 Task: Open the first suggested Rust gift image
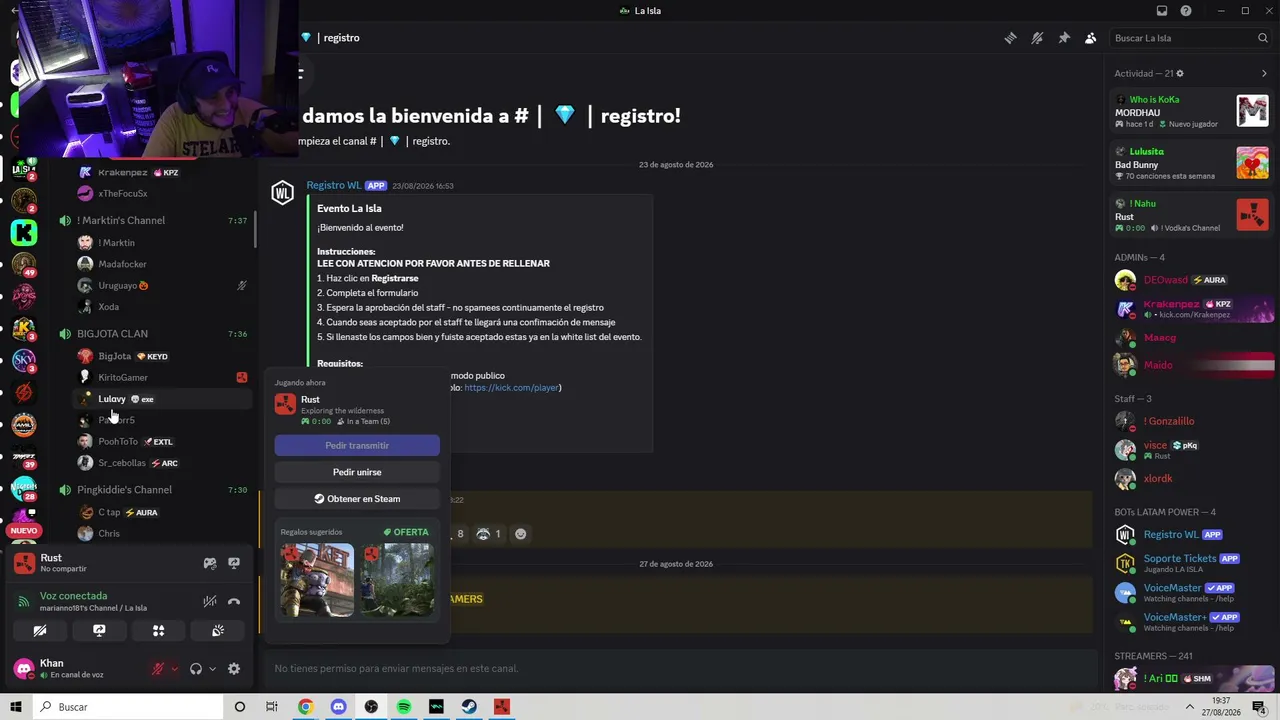[x=317, y=580]
